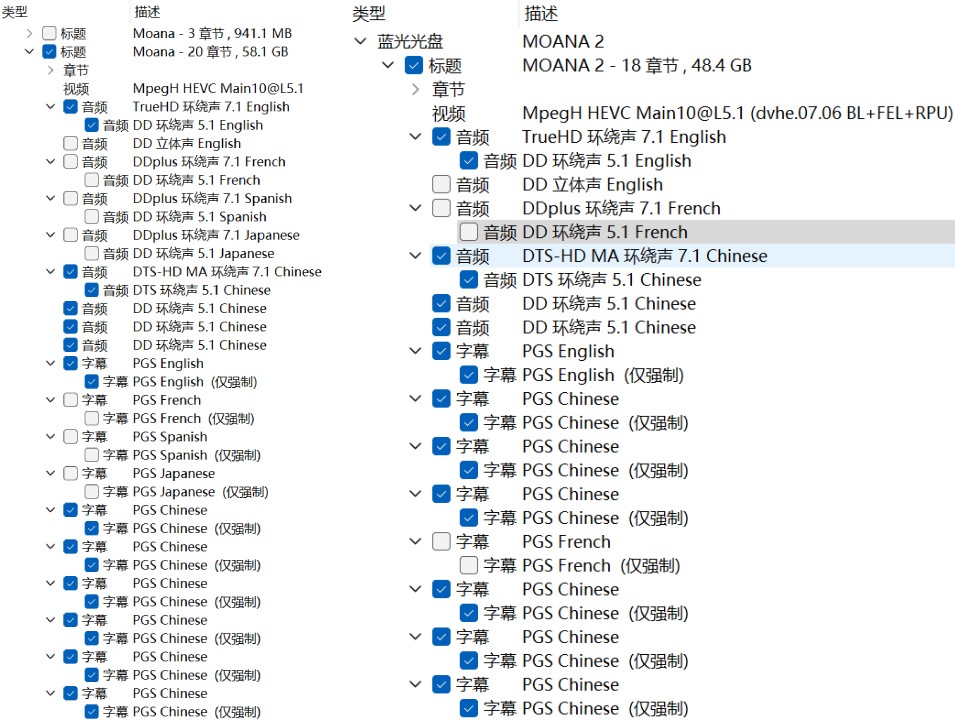Collapse PGS English subtitle node in MOANA 2 pane

[415, 351]
